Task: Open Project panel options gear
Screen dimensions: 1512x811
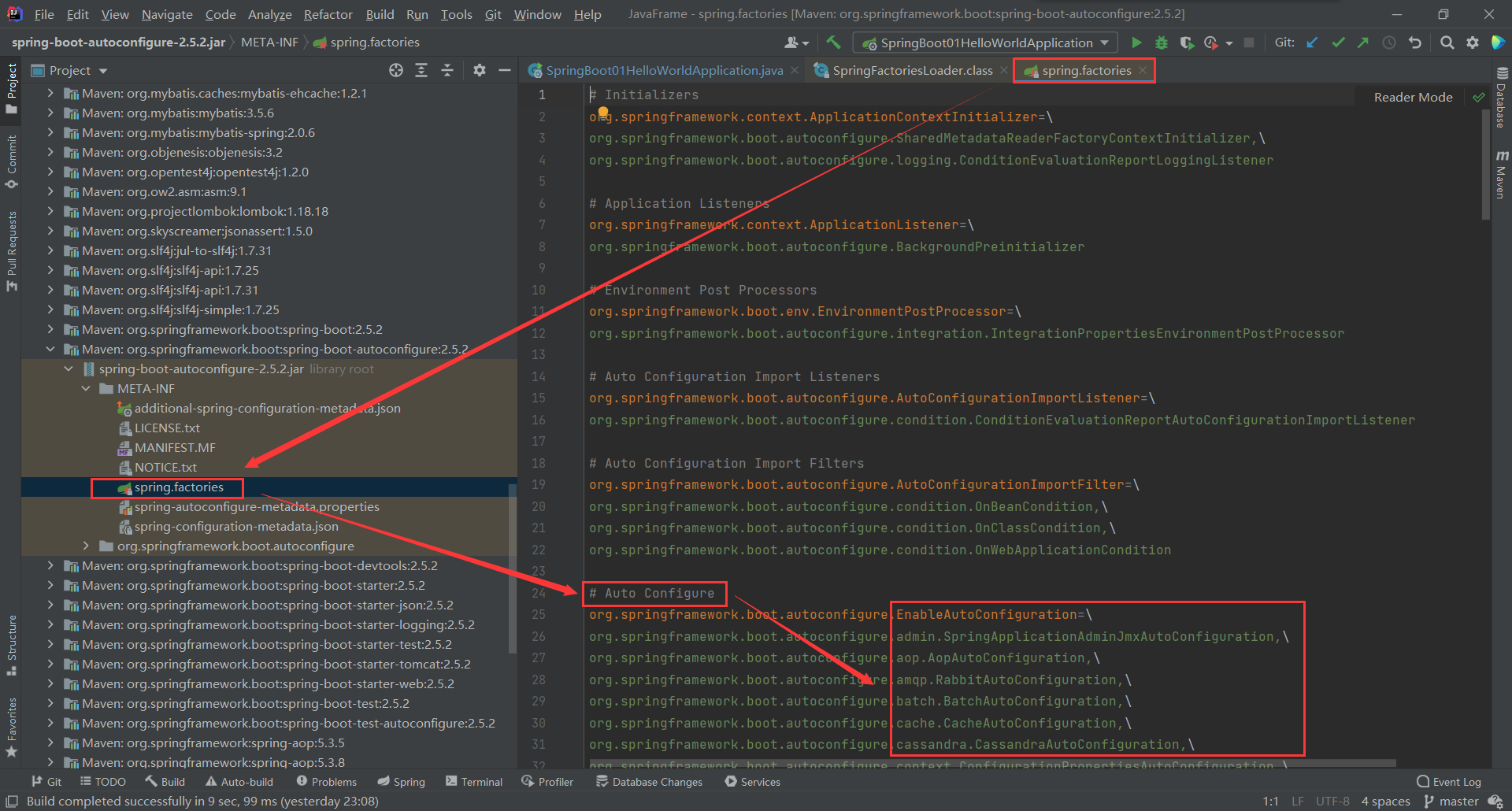Action: tap(479, 70)
